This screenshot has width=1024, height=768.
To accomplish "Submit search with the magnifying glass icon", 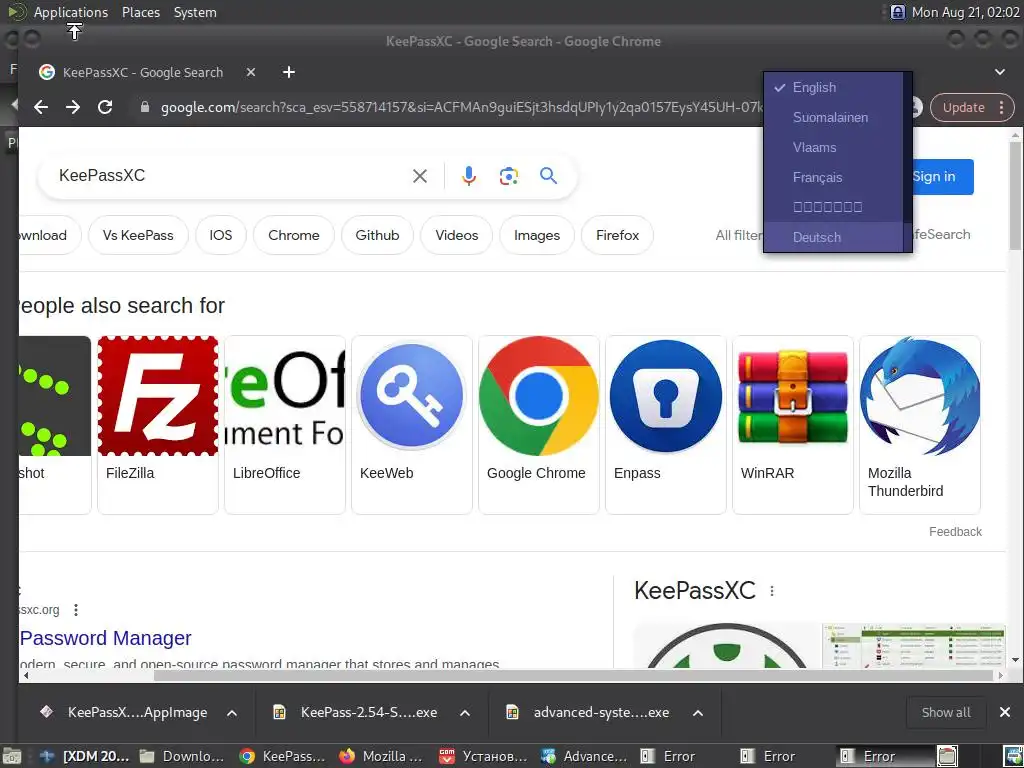I will pos(549,175).
